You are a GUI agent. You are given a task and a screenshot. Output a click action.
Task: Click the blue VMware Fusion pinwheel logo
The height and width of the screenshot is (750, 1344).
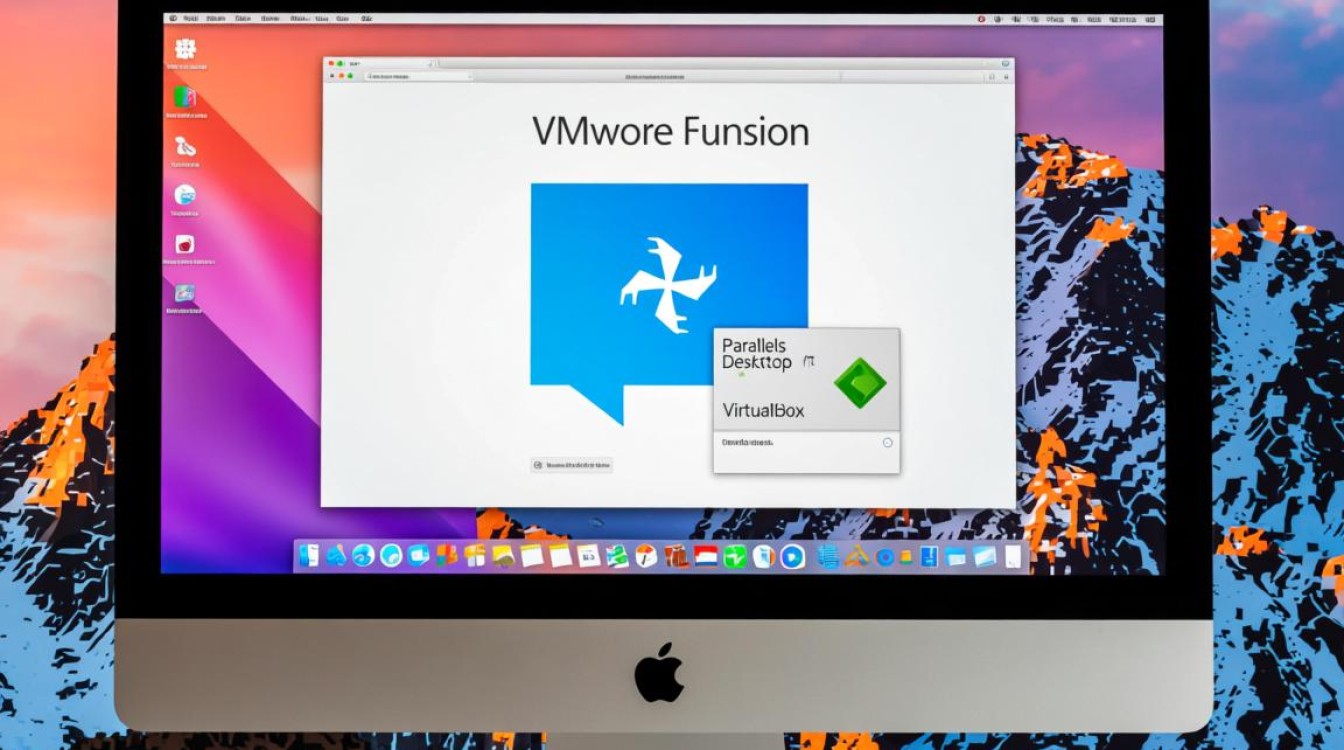click(x=669, y=285)
